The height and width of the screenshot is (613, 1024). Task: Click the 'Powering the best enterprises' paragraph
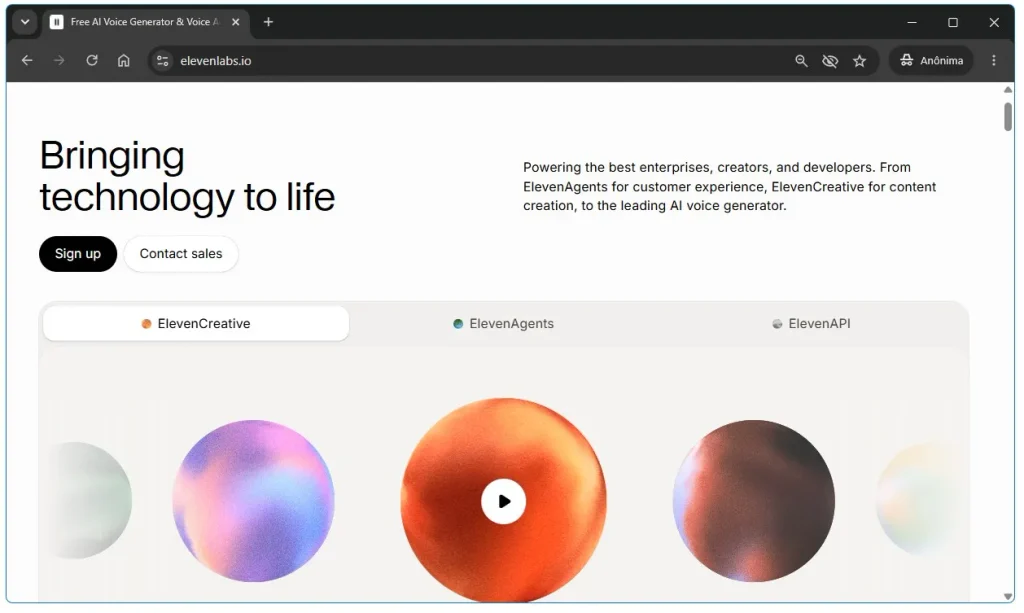(729, 187)
